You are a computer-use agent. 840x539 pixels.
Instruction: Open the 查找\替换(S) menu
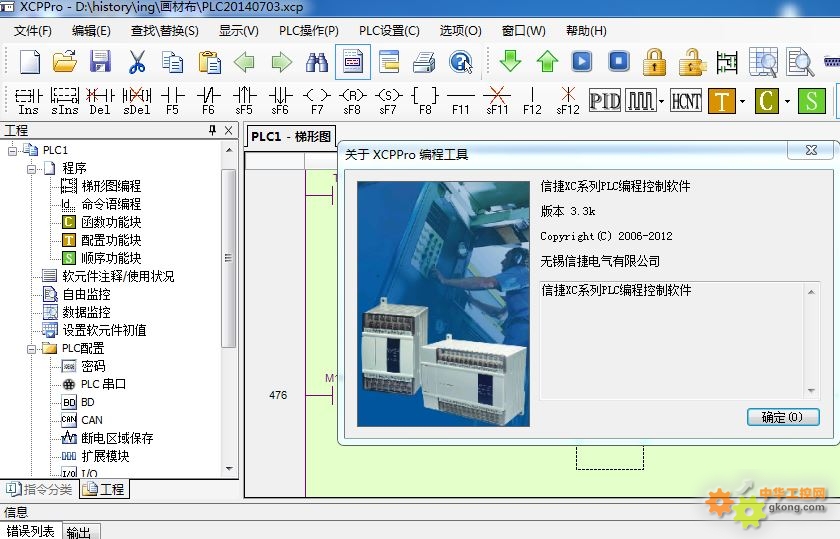tap(164, 31)
